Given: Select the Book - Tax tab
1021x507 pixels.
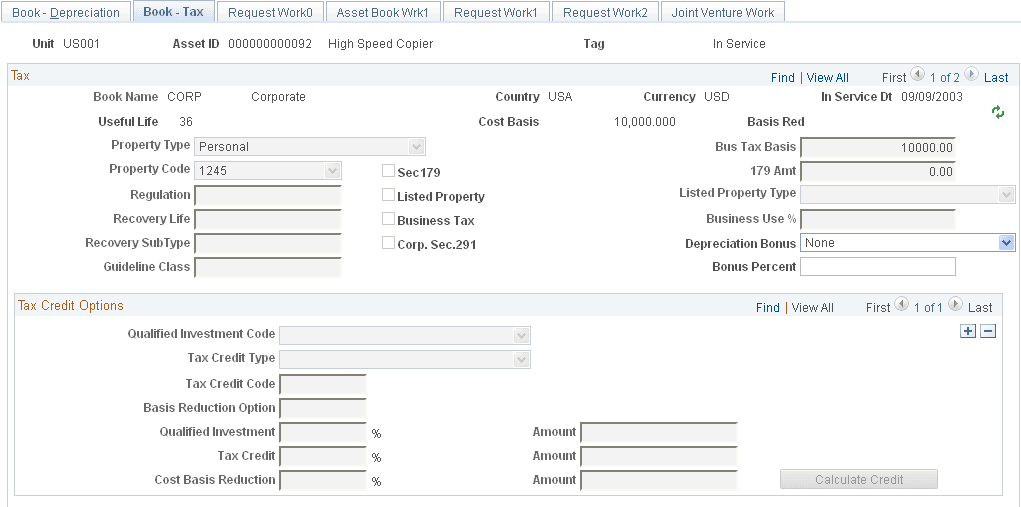Looking at the screenshot, I should (173, 12).
